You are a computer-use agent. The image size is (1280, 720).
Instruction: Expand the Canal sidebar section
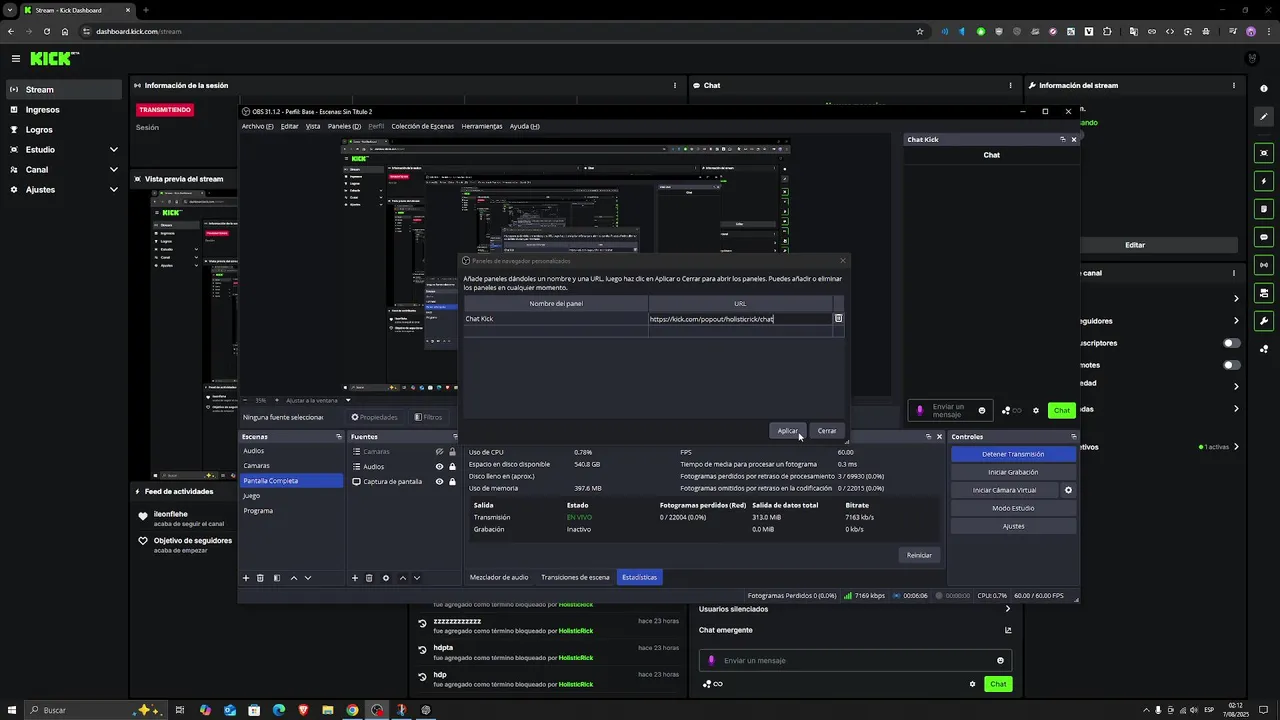coord(113,170)
